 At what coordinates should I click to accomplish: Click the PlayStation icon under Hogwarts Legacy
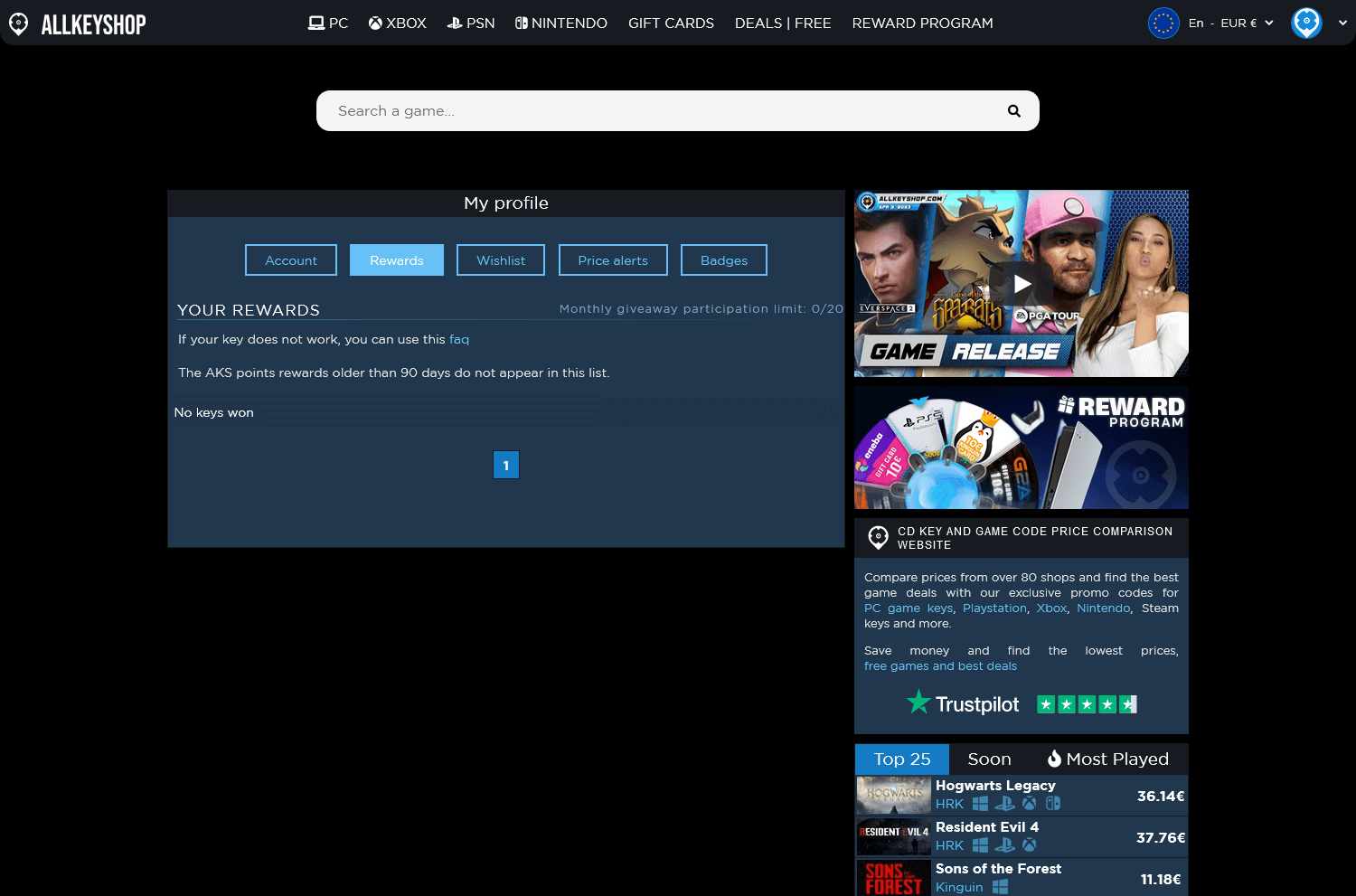click(1004, 804)
